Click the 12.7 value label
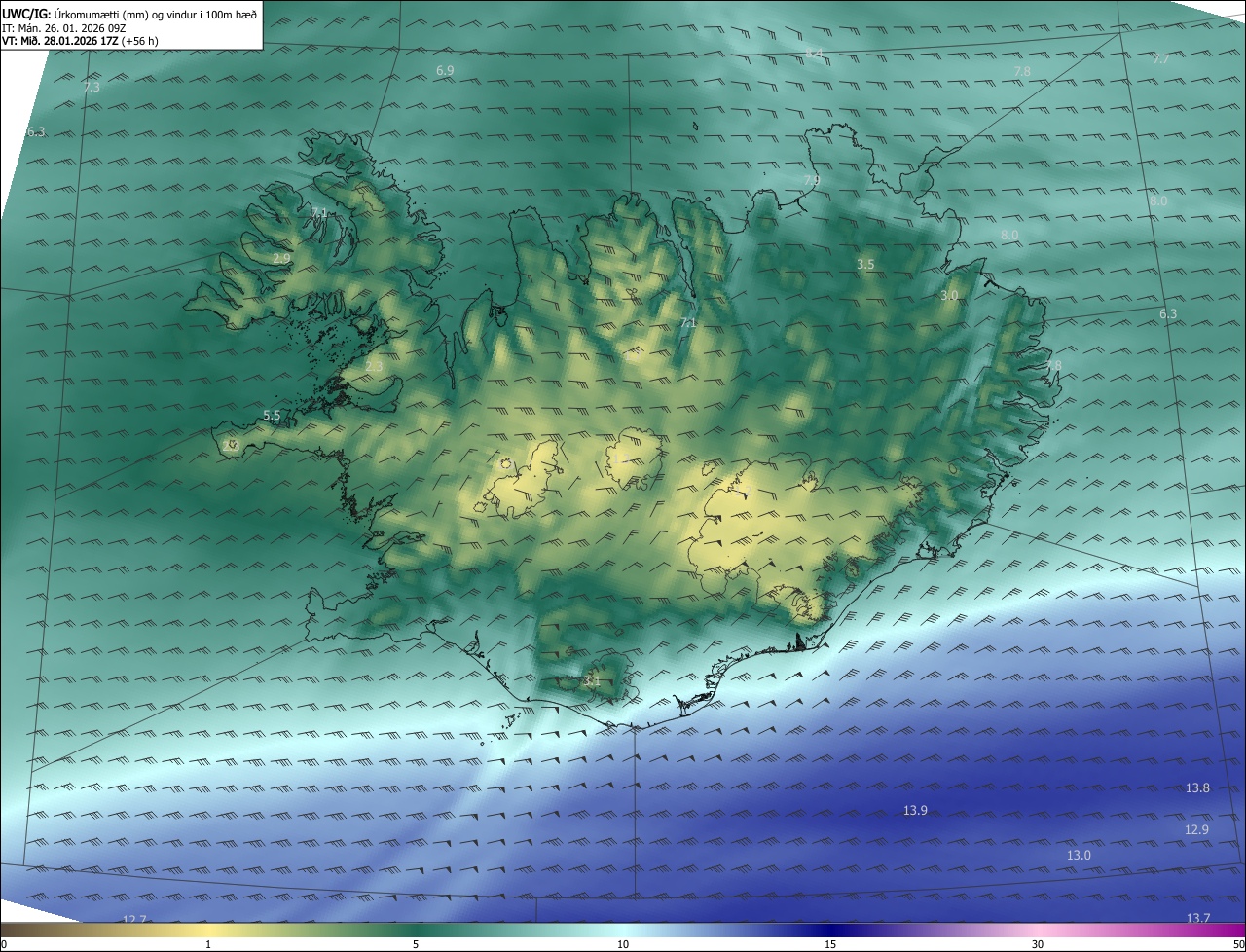Screen dimensions: 1246x952 click(133, 920)
